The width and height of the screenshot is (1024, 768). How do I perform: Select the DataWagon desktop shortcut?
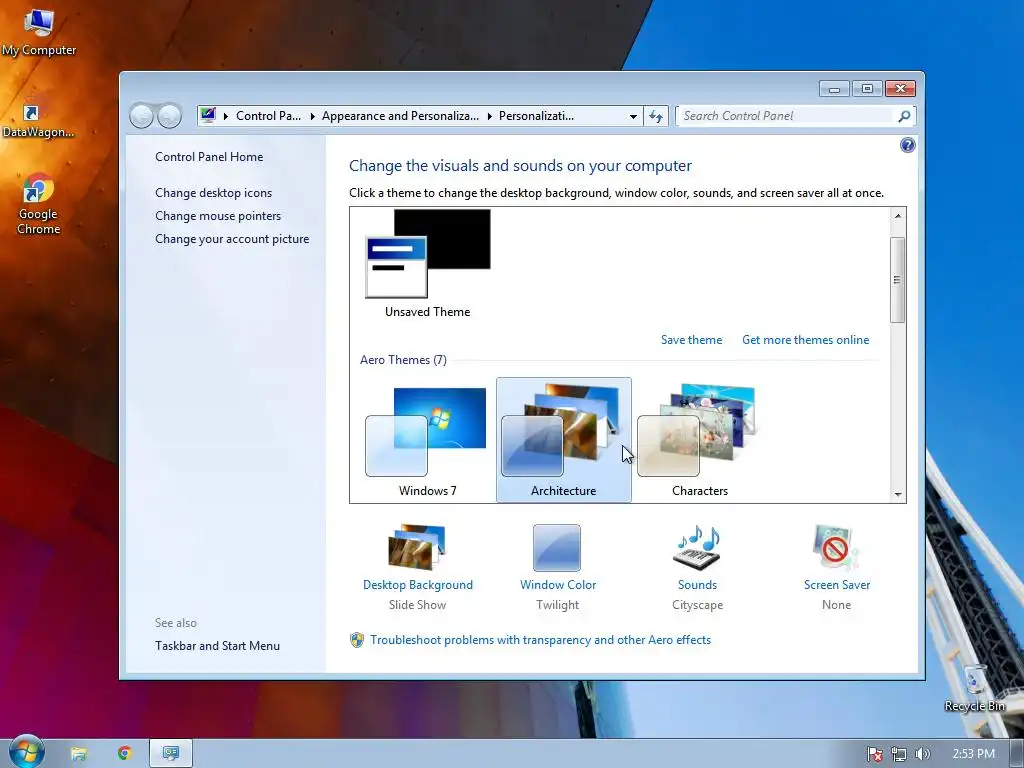39,119
